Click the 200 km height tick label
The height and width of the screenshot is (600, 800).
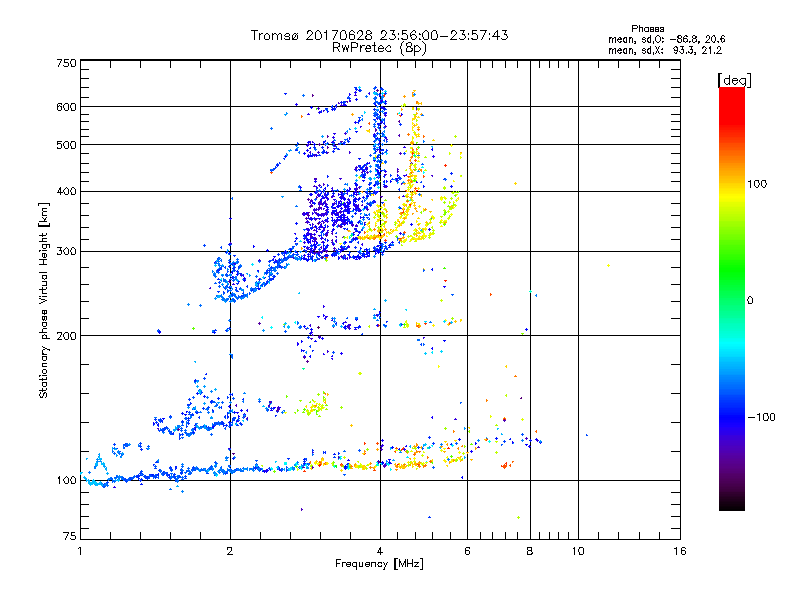coord(66,336)
